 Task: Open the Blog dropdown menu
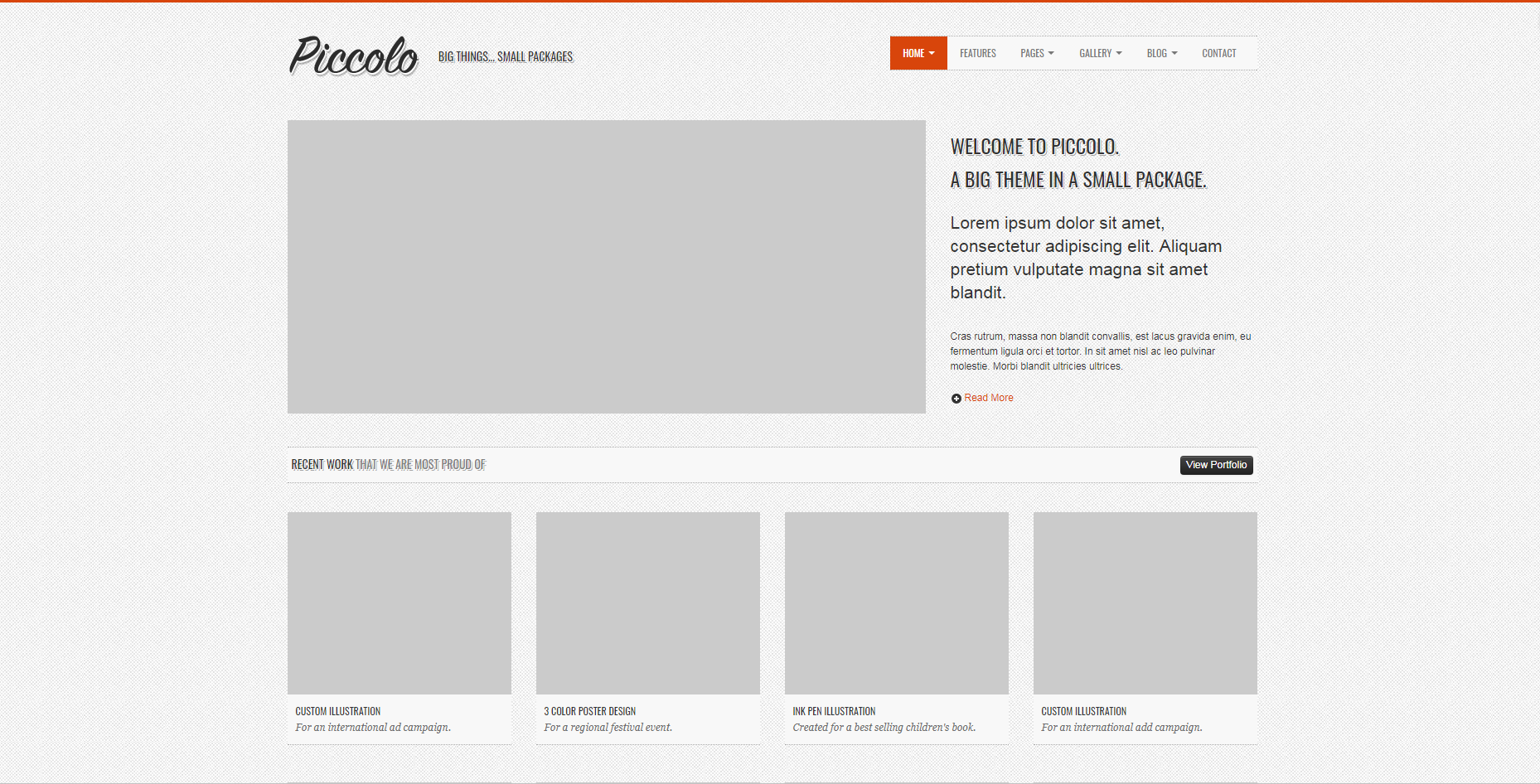pos(1161,53)
